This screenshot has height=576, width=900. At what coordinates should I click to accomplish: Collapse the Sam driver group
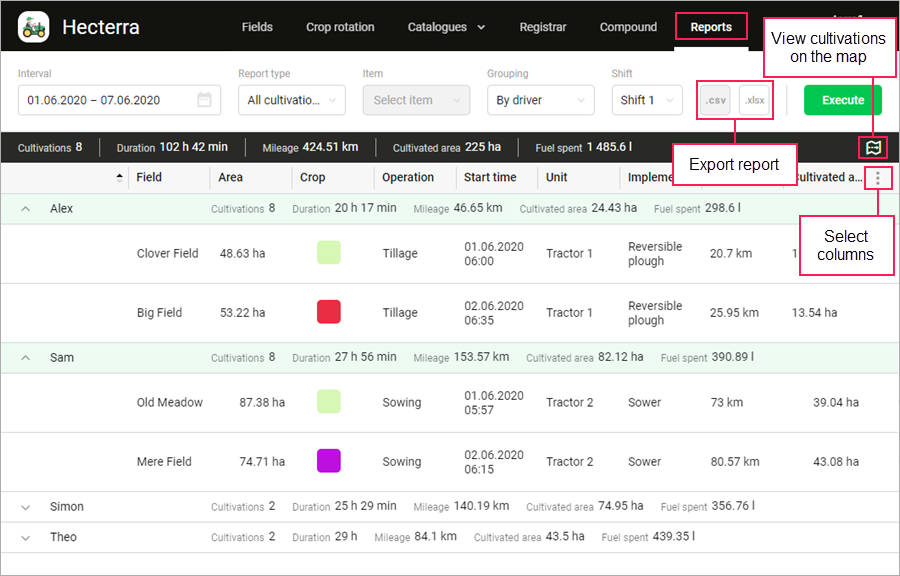(26, 358)
